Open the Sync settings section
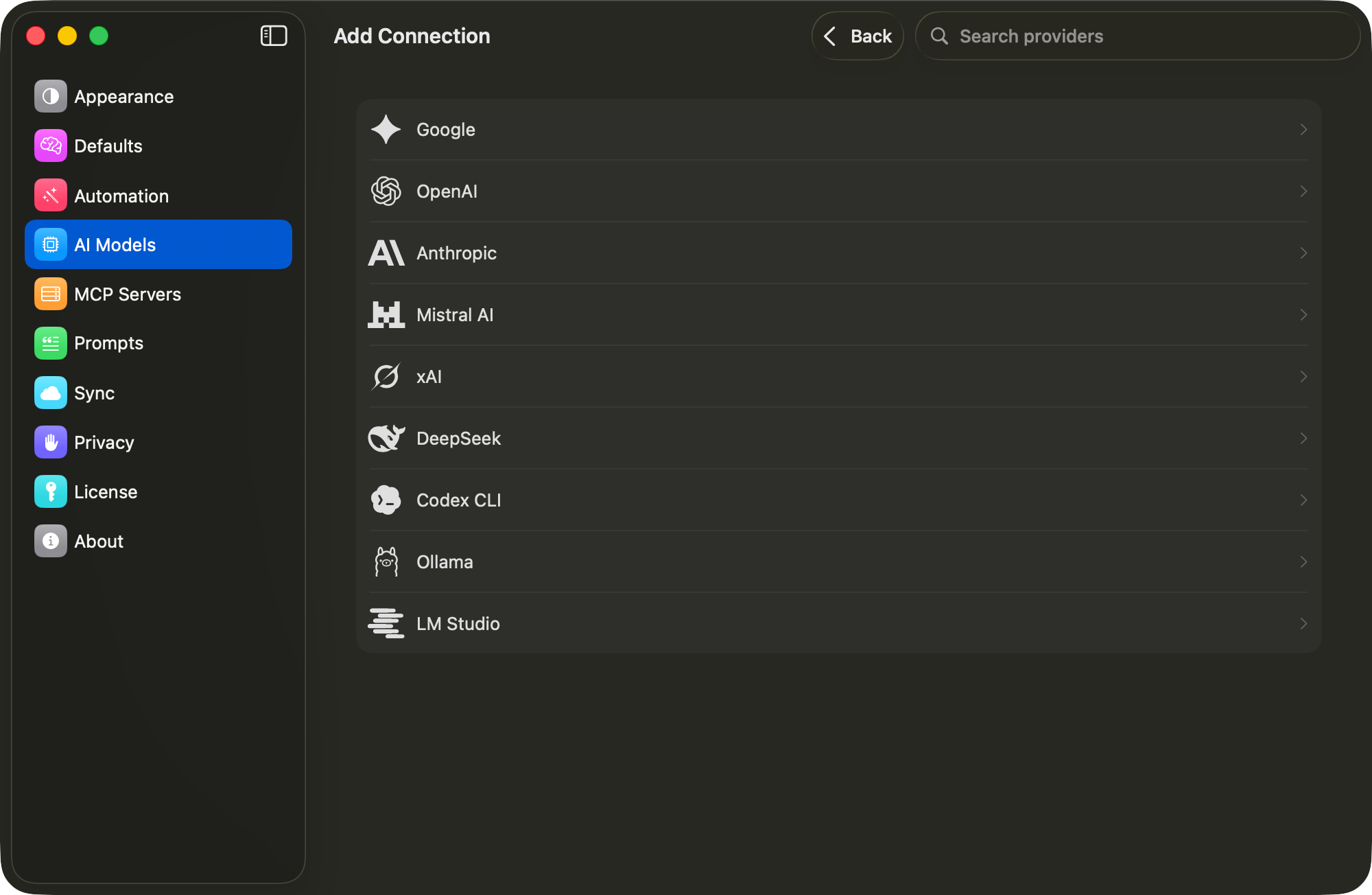 (x=158, y=393)
